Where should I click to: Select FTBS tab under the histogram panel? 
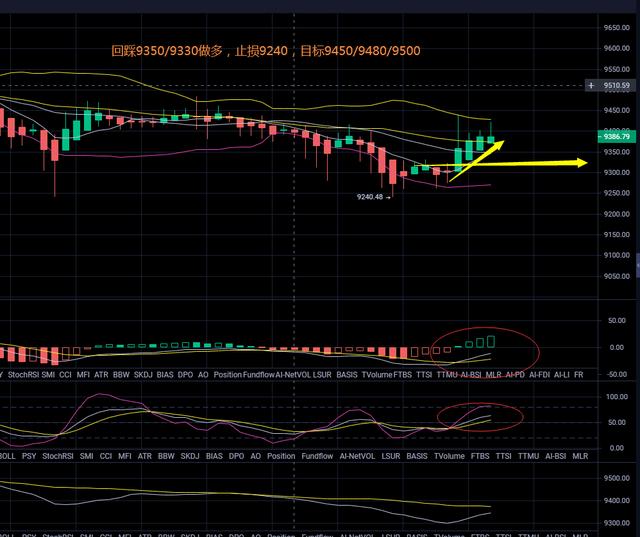click(402, 375)
